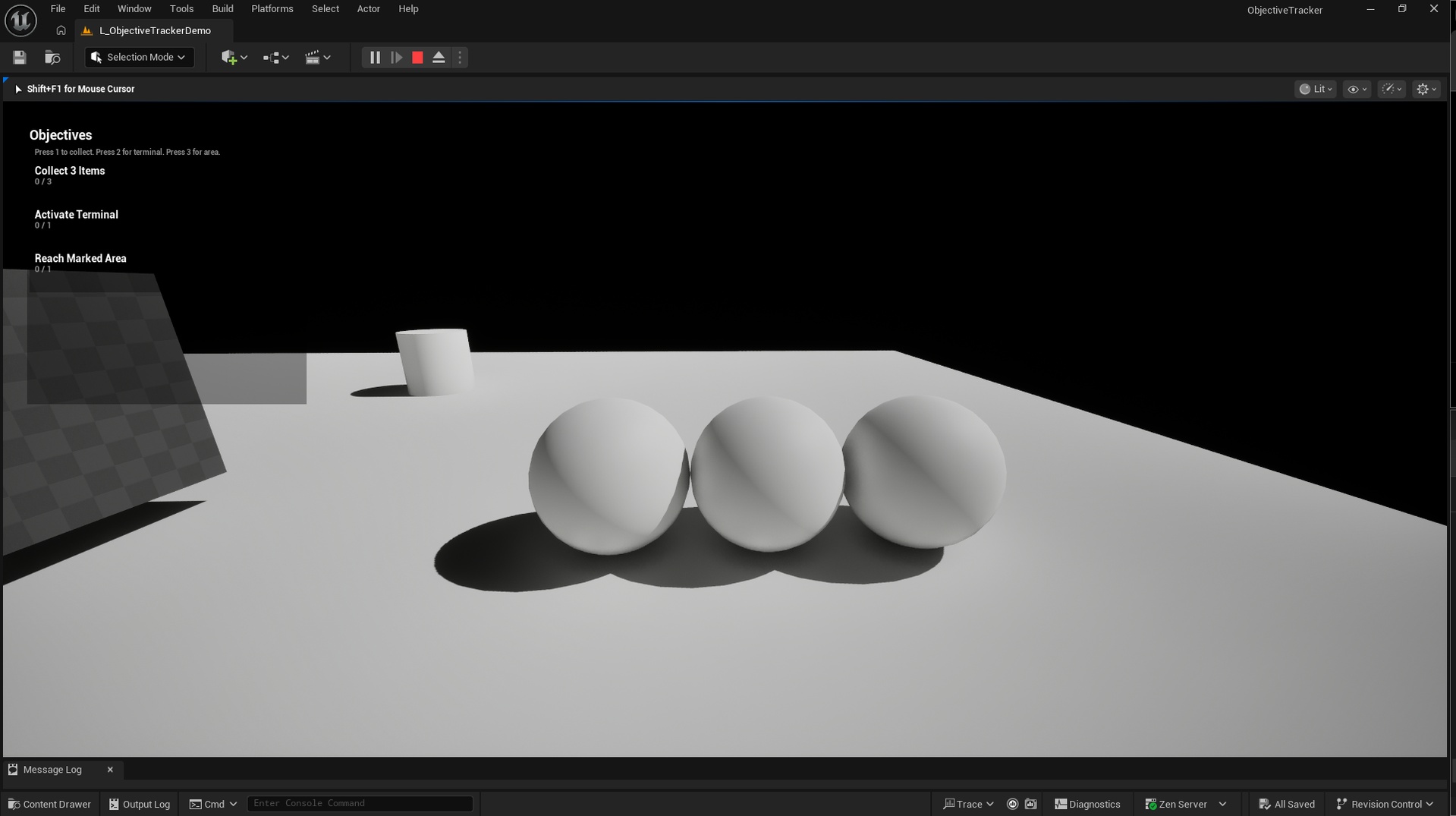Open the viewport options arrow next to Shift+F1
This screenshot has width=1456, height=816.
18,89
